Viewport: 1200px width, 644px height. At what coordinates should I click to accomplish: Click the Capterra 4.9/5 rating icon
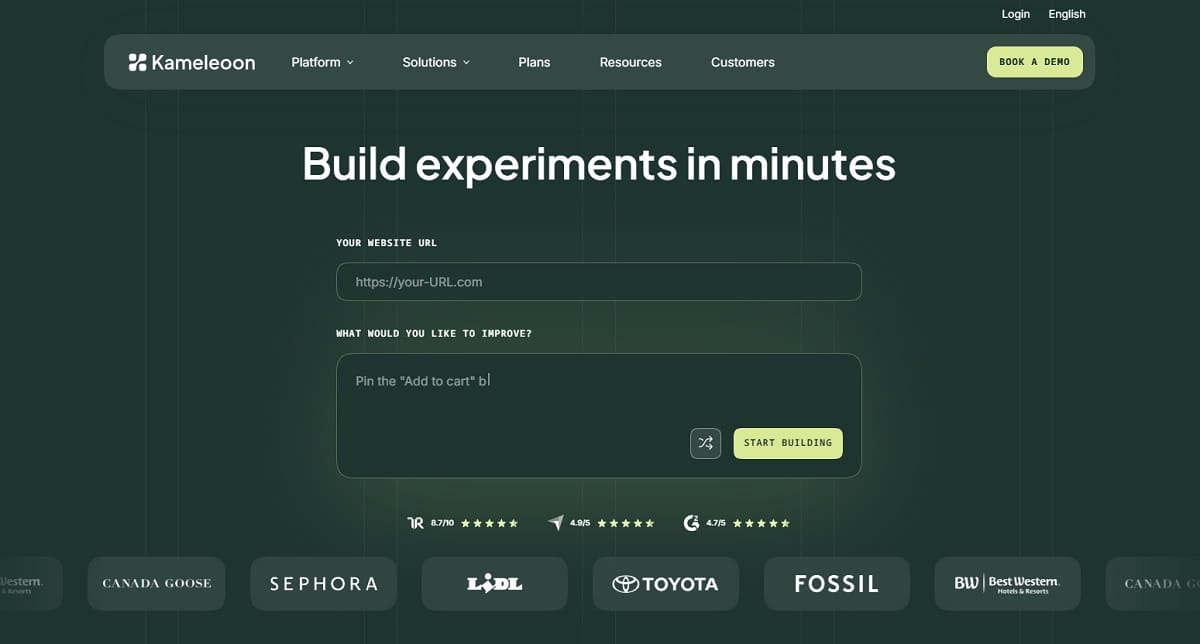556,523
